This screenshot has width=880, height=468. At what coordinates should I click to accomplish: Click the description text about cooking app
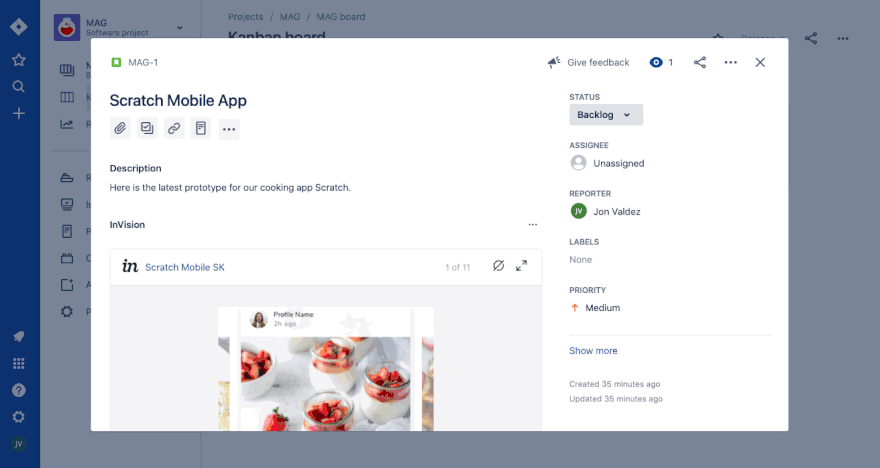pyautogui.click(x=230, y=187)
